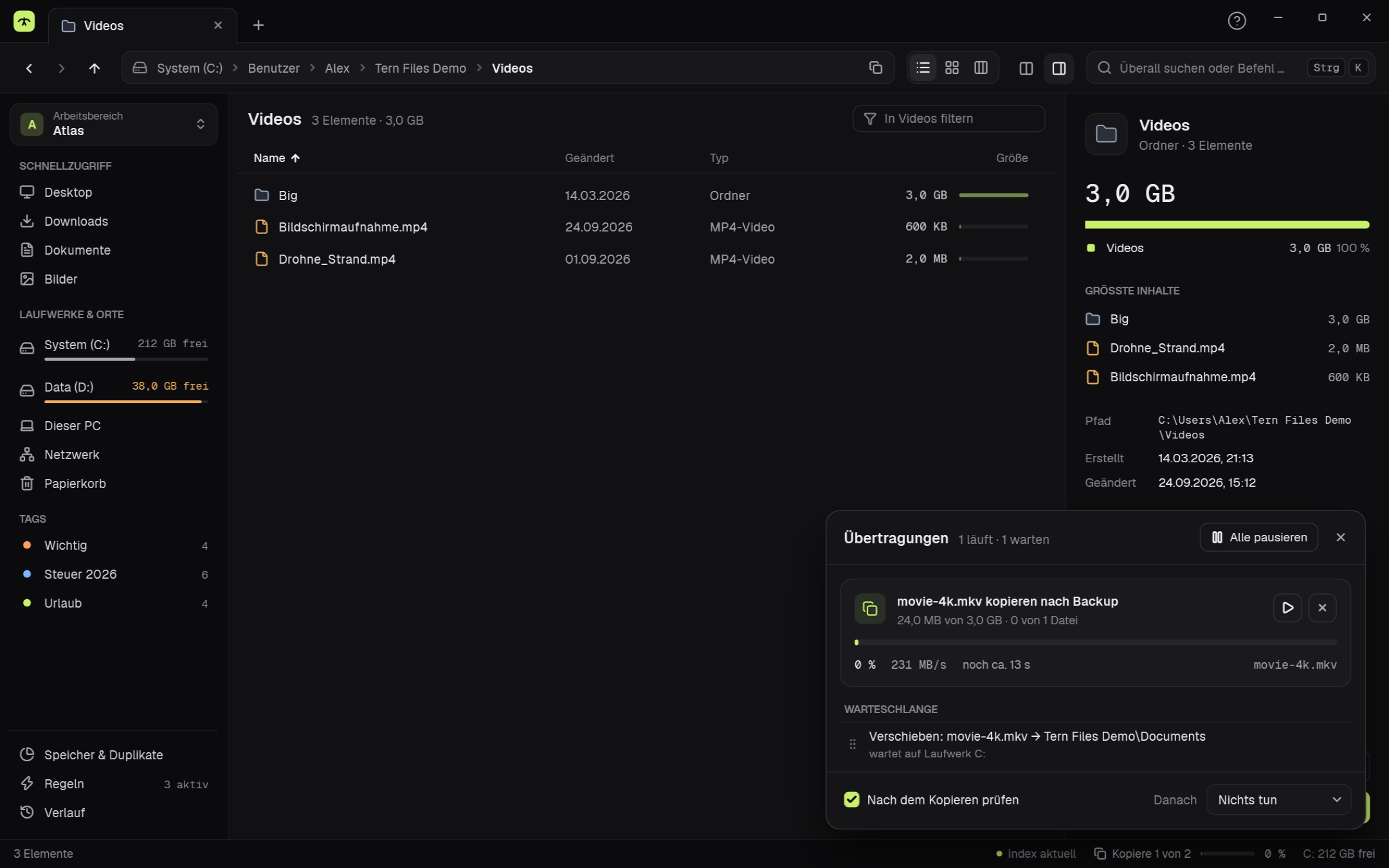Click Alle pausieren button
Image resolution: width=1389 pixels, height=868 pixels.
click(1258, 538)
